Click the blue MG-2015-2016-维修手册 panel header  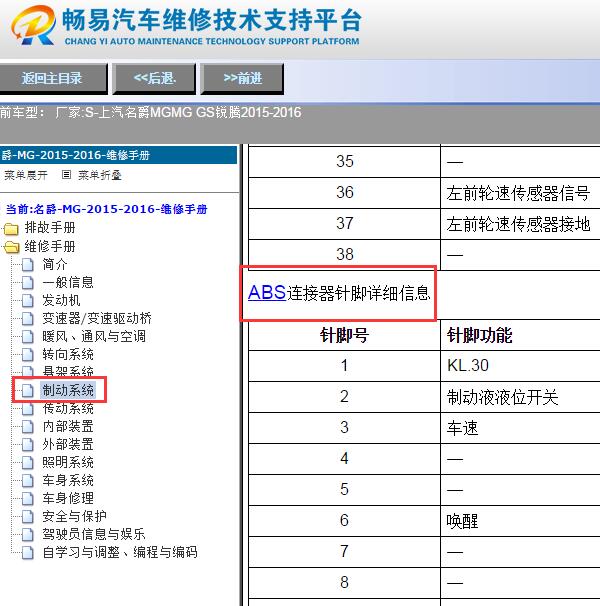(x=118, y=155)
